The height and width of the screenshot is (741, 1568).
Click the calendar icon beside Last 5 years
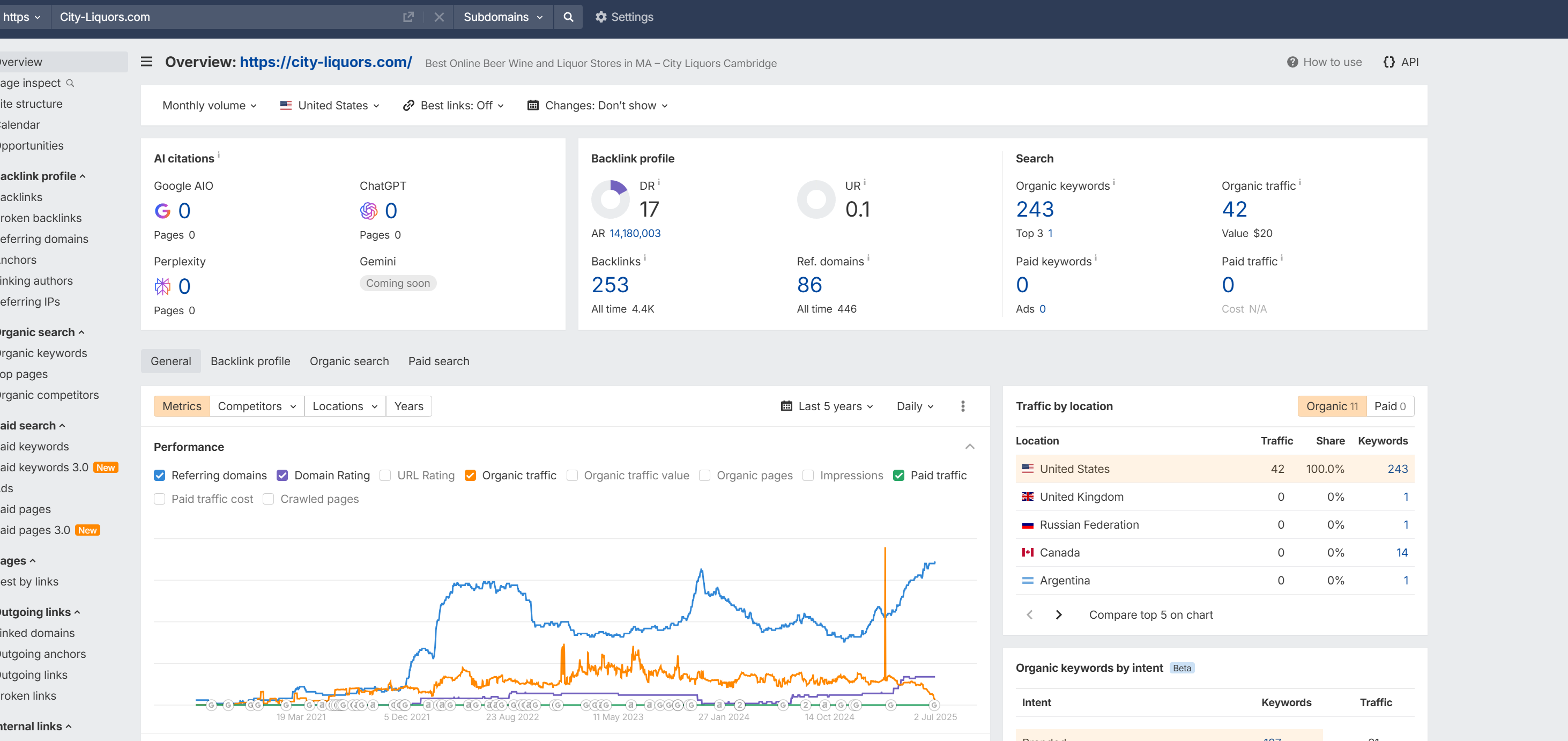pyautogui.click(x=786, y=406)
